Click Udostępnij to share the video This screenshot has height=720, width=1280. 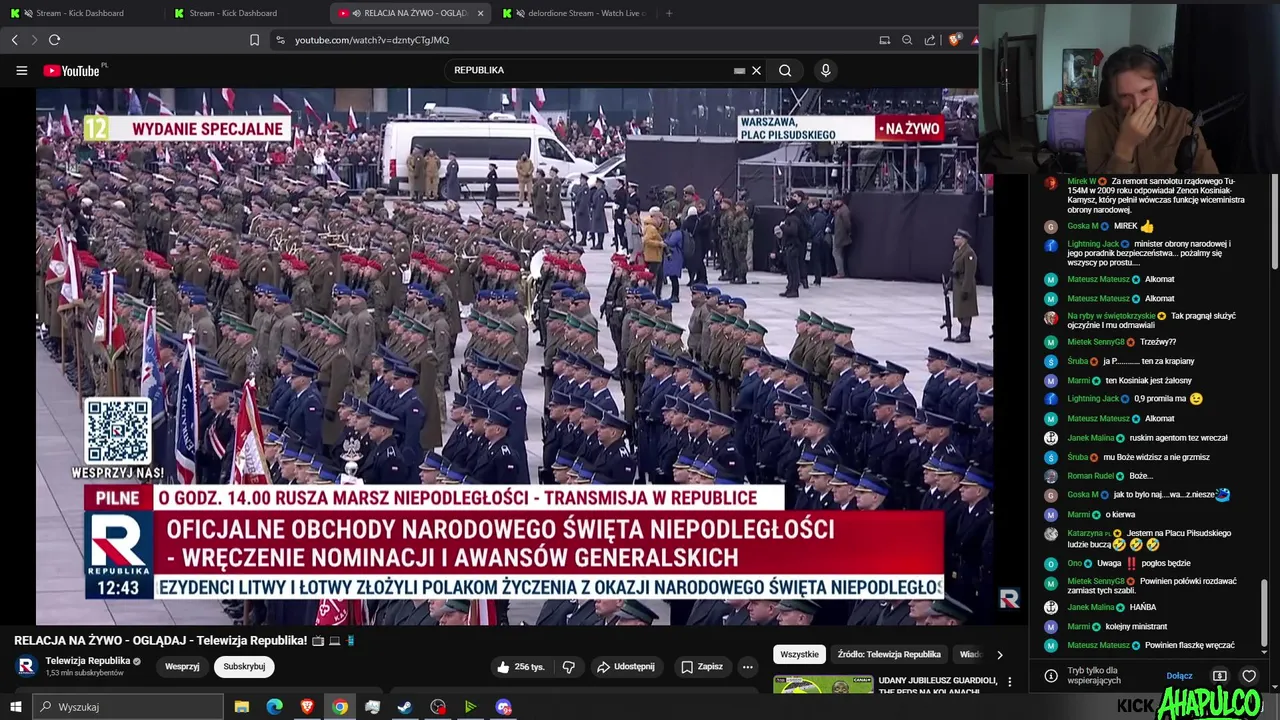point(625,667)
